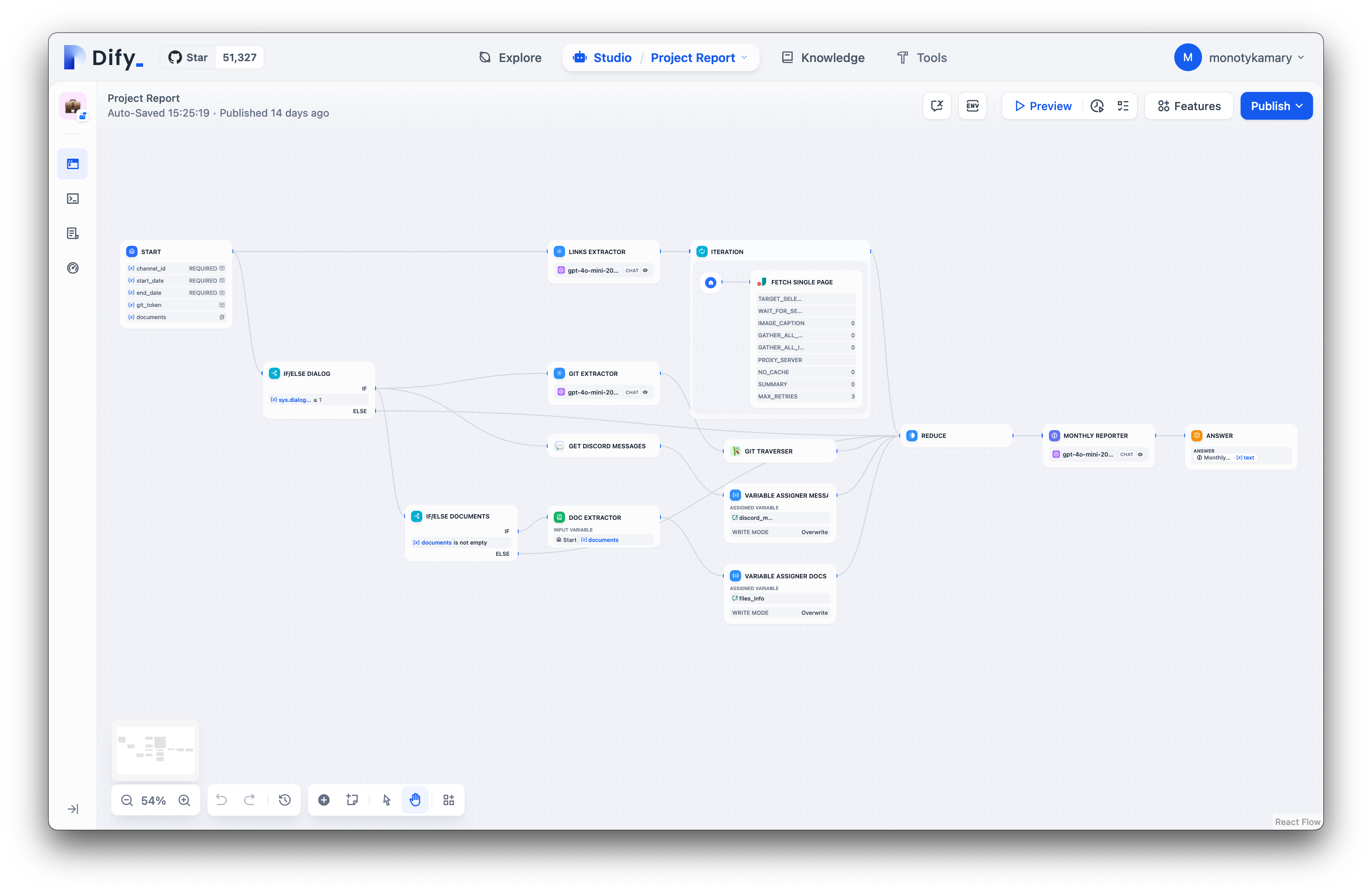Click the star count 51,327
1372x894 pixels.
(239, 58)
